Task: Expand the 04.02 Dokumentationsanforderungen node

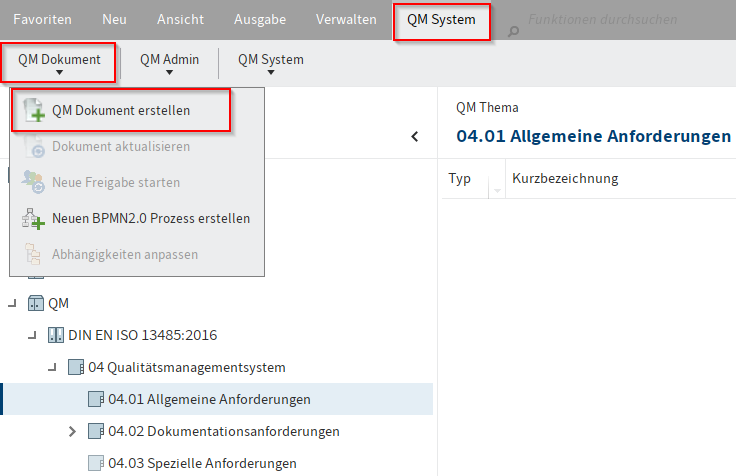Action: coord(71,432)
